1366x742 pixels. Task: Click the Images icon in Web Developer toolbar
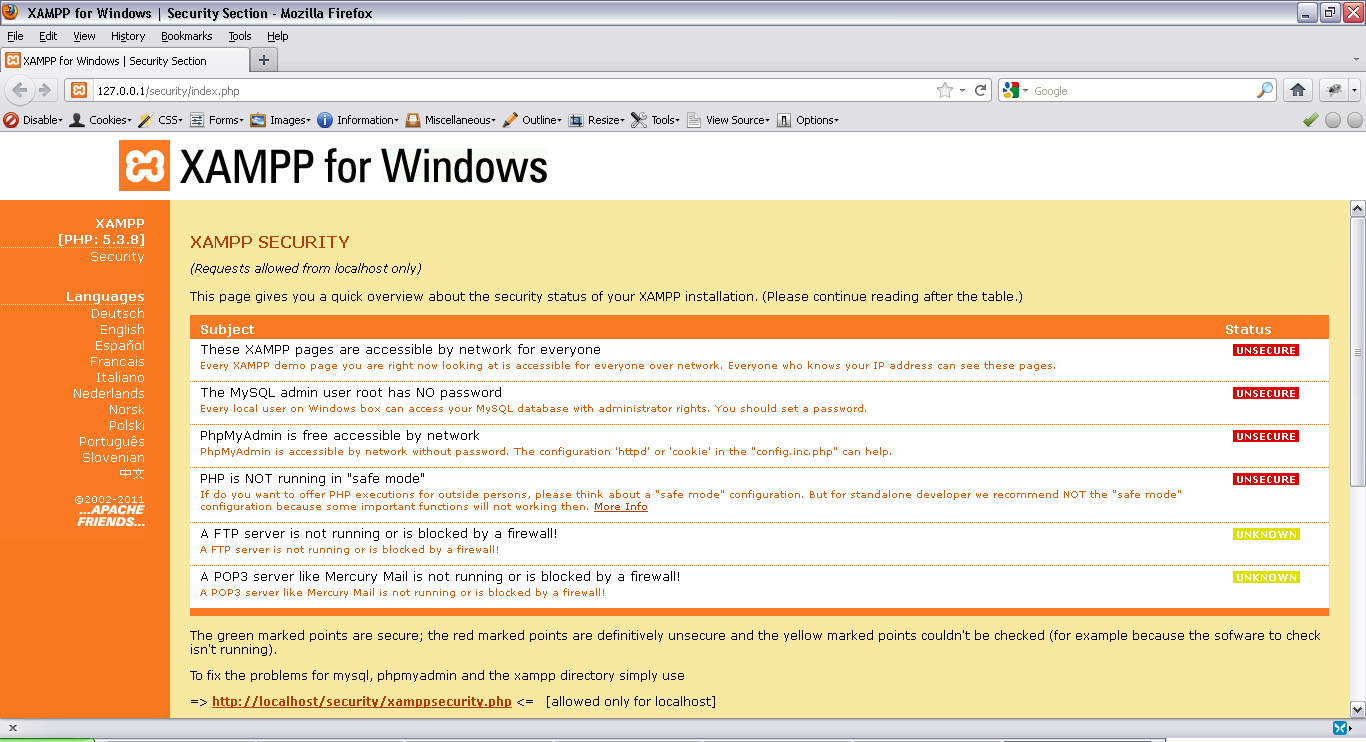[x=260, y=120]
